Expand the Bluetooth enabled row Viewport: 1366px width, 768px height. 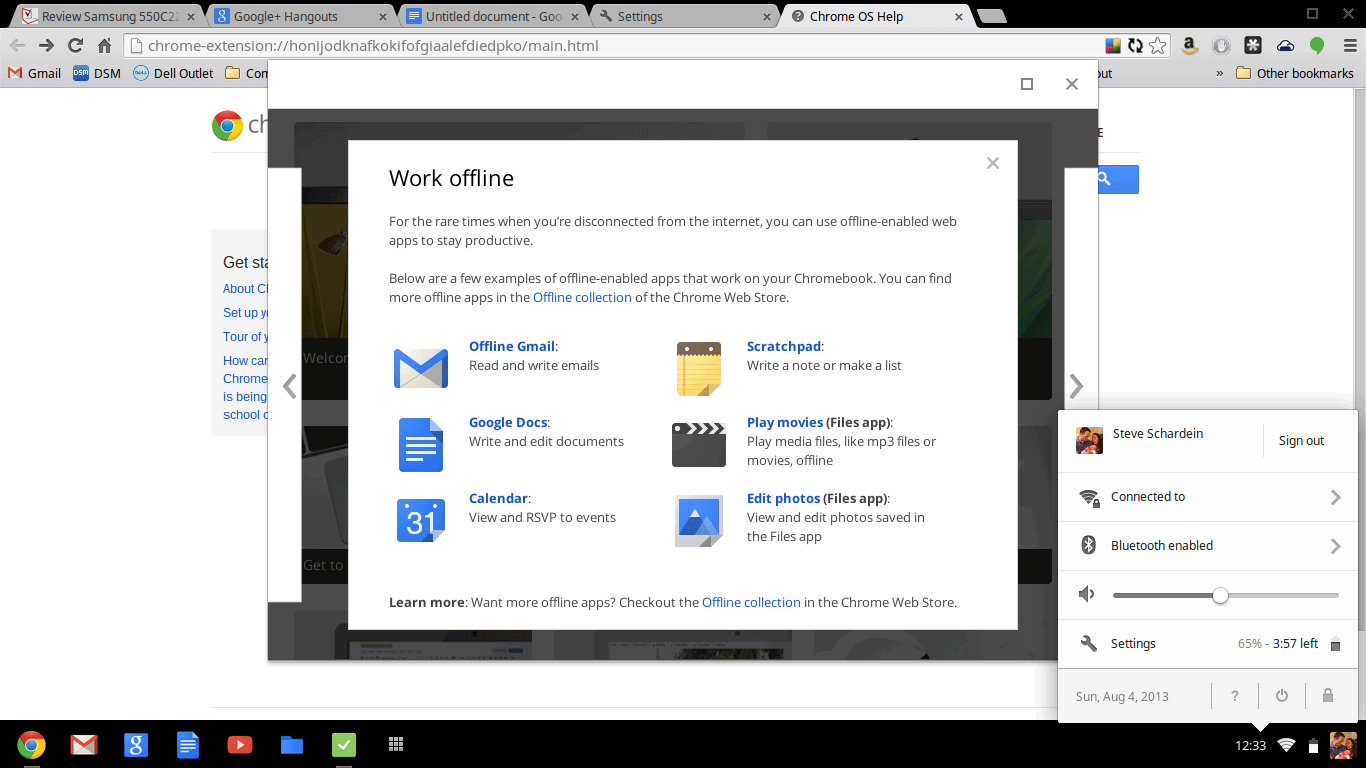pos(1208,546)
